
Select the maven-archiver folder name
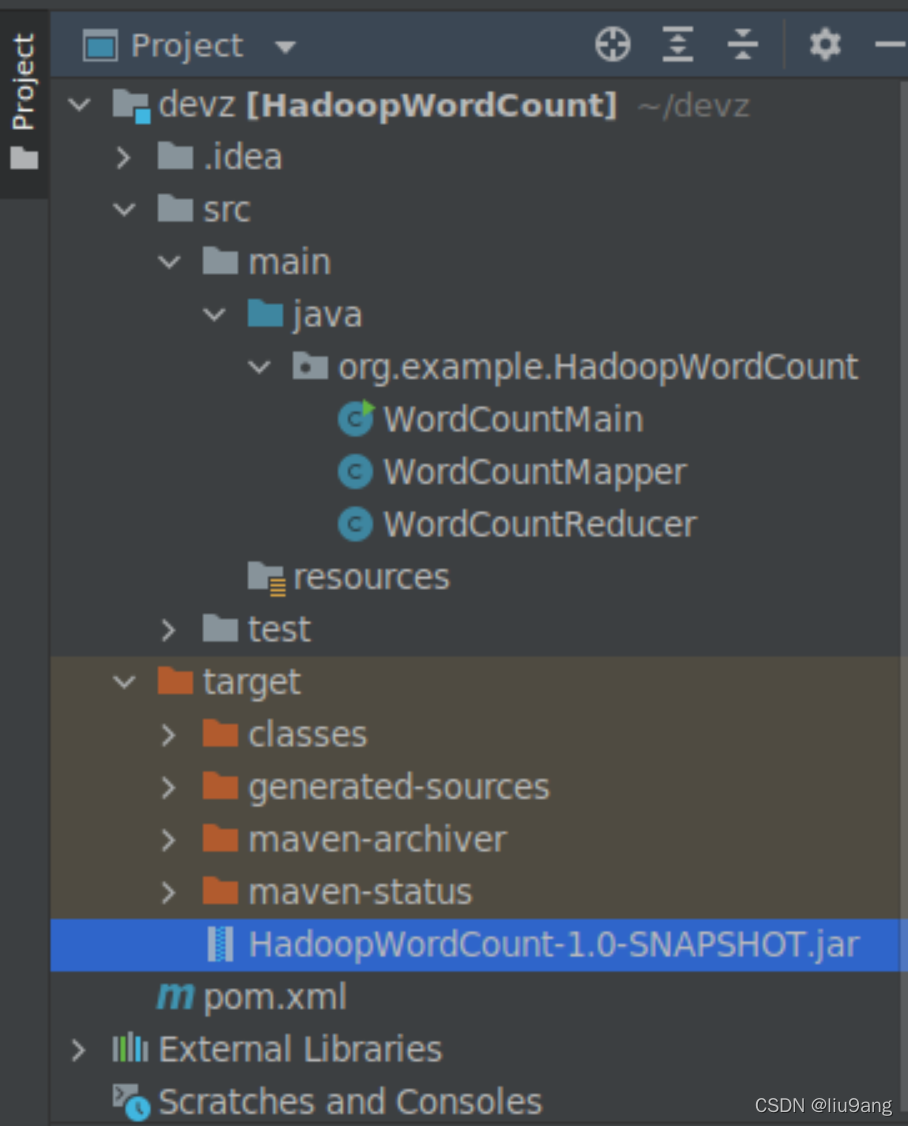(x=378, y=840)
